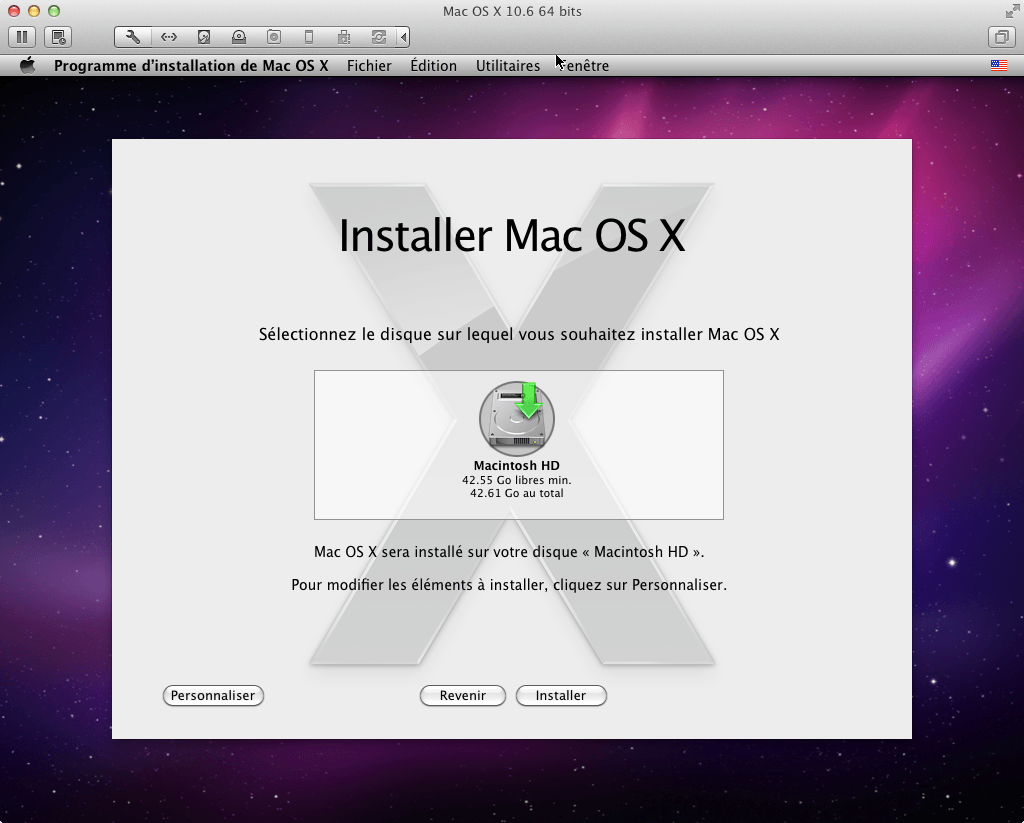Click the network adapter icon
Viewport: 1024px width, 823px height.
[168, 37]
